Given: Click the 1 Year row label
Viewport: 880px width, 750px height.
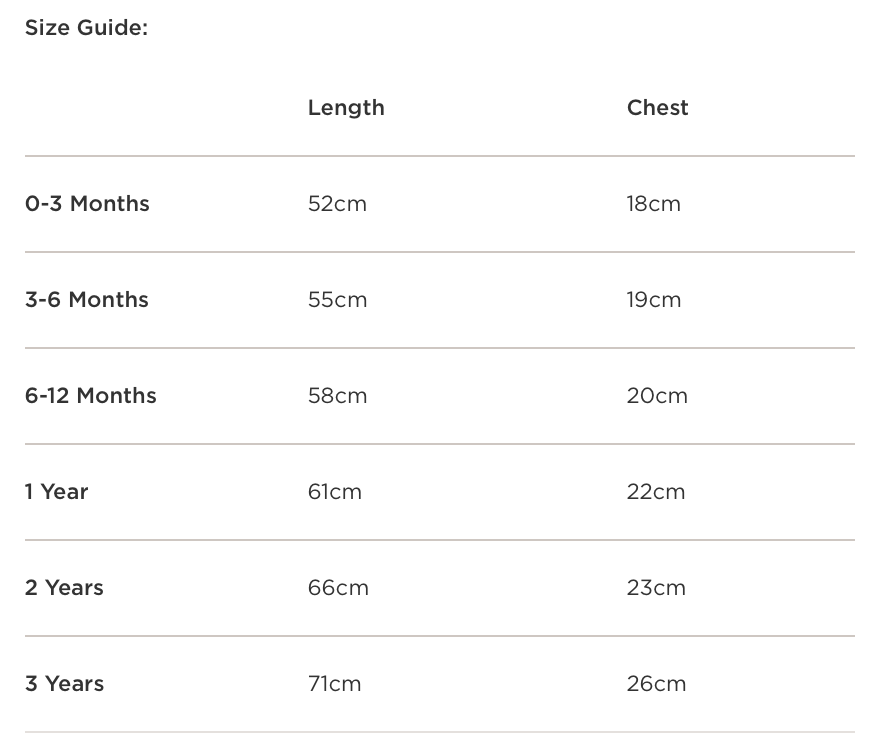Looking at the screenshot, I should tap(57, 492).
